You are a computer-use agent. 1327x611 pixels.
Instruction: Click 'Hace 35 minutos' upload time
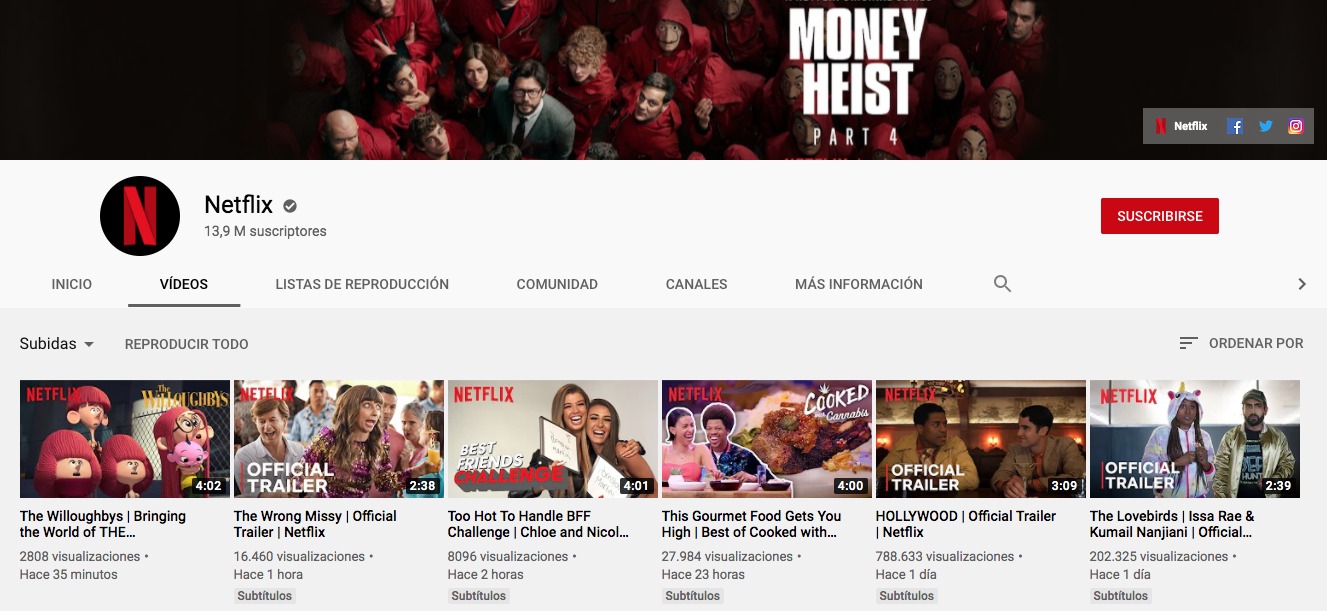click(69, 574)
